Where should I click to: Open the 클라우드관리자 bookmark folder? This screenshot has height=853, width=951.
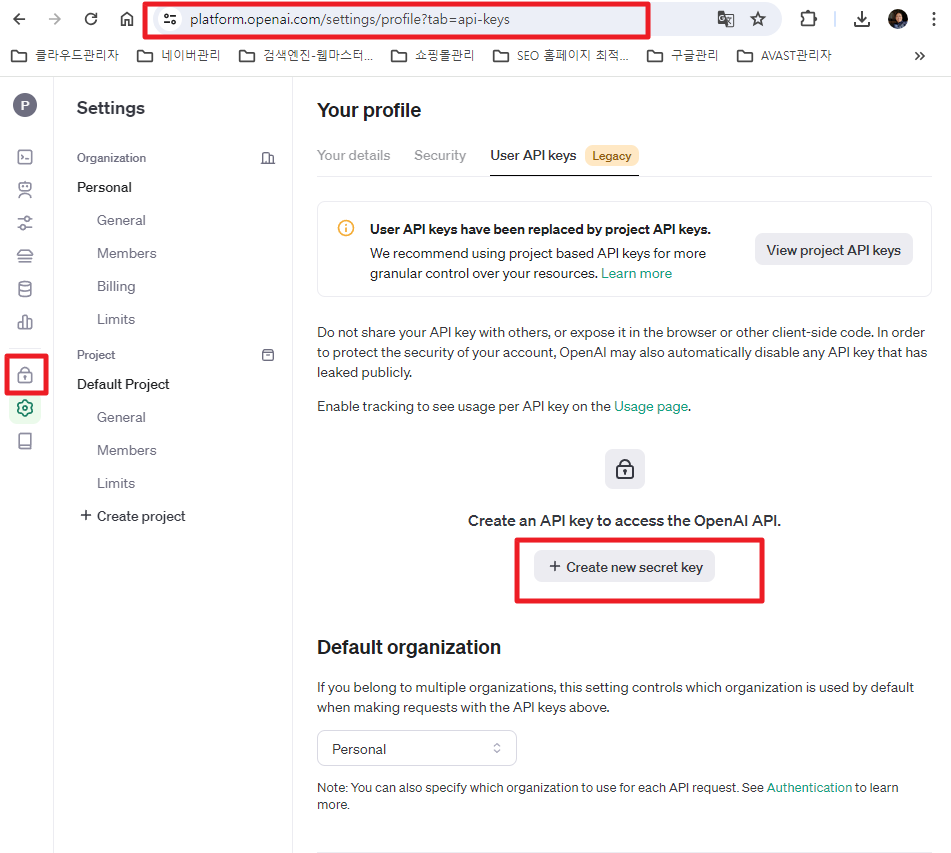(65, 56)
